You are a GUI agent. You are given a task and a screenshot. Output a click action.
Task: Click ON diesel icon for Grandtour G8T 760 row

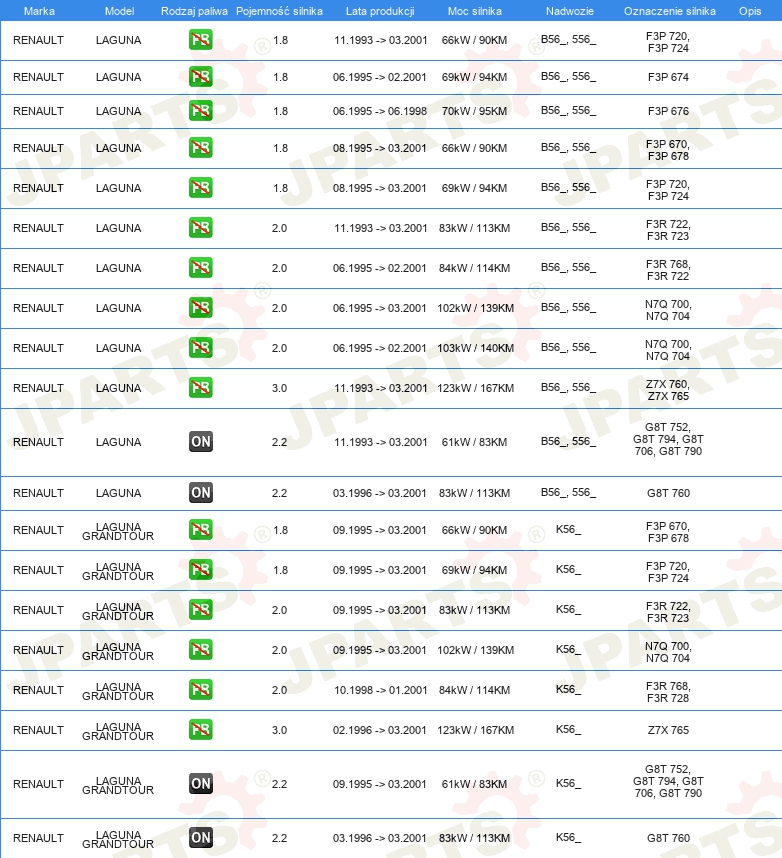pos(201,837)
